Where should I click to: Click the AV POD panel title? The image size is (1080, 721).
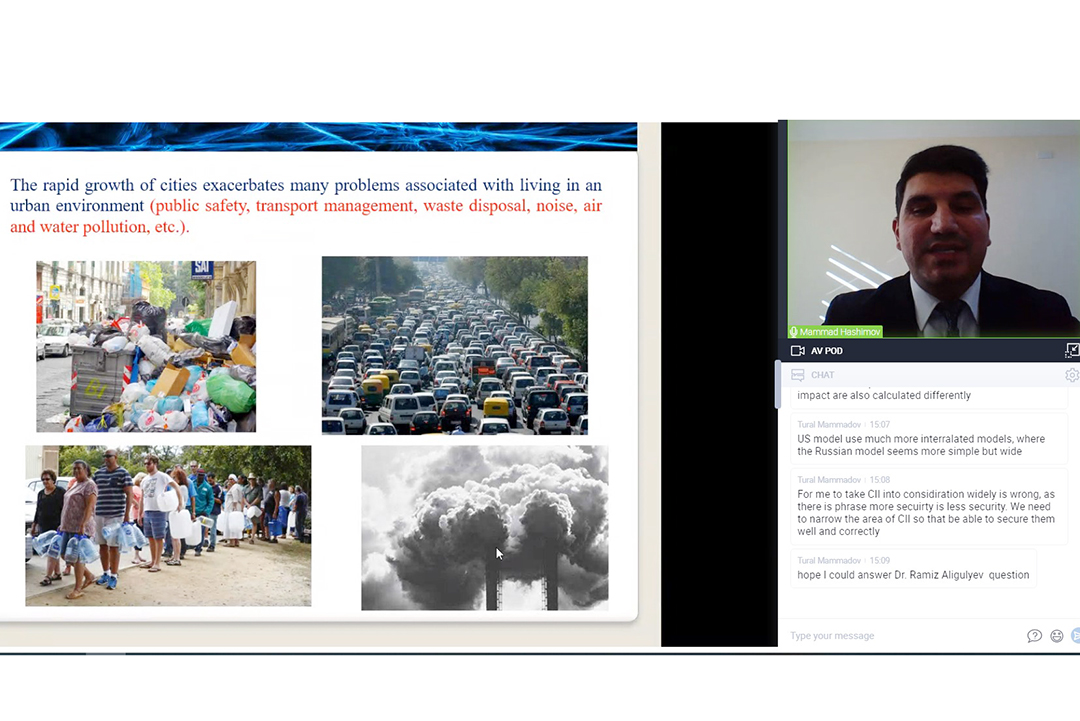pos(826,351)
